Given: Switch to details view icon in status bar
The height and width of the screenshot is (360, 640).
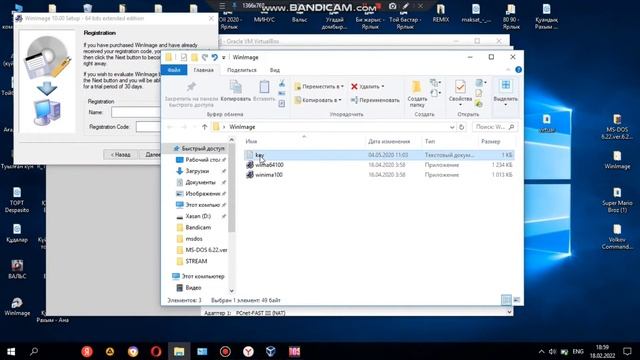Looking at the screenshot, I should (506, 300).
